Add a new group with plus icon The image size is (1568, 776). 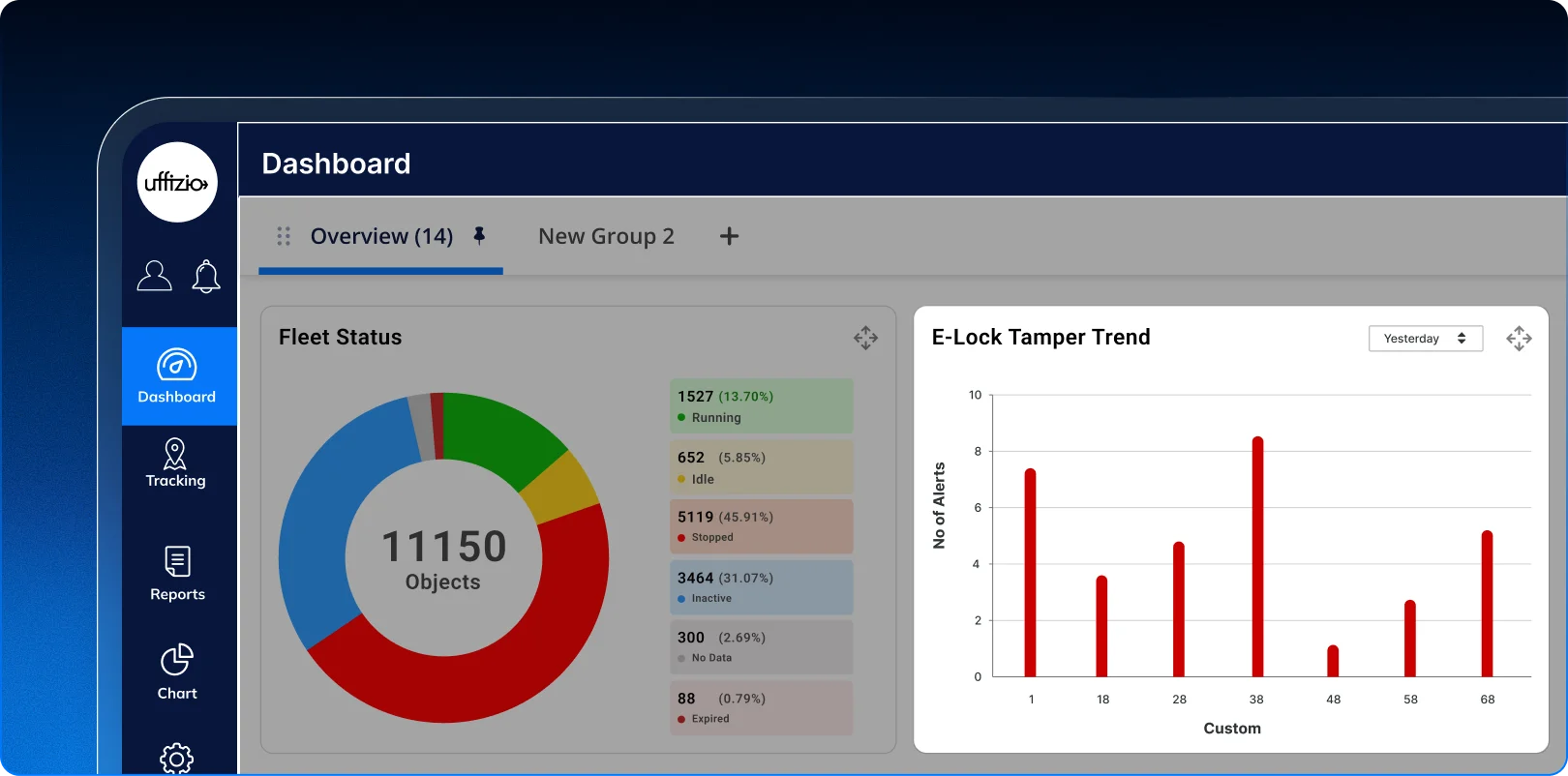730,236
